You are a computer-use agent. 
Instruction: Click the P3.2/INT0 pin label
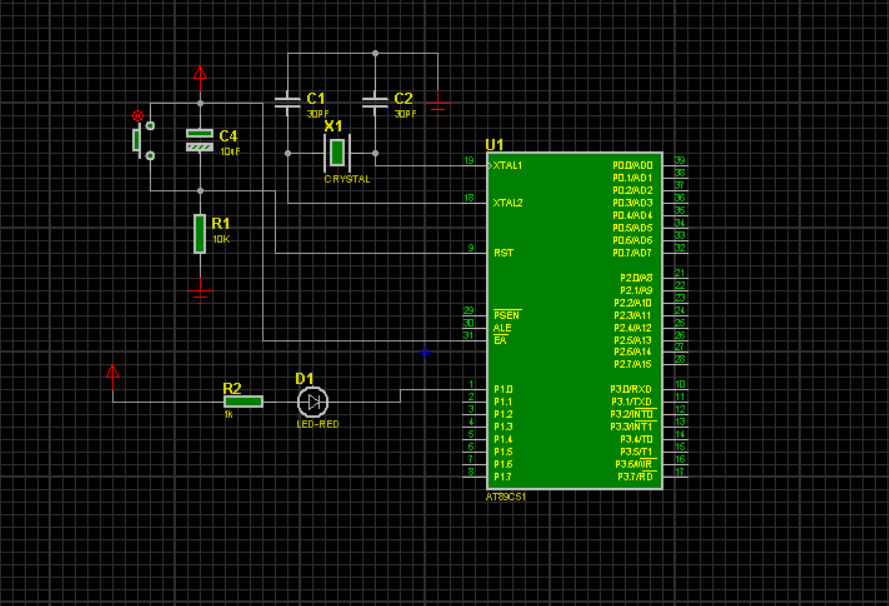click(633, 414)
